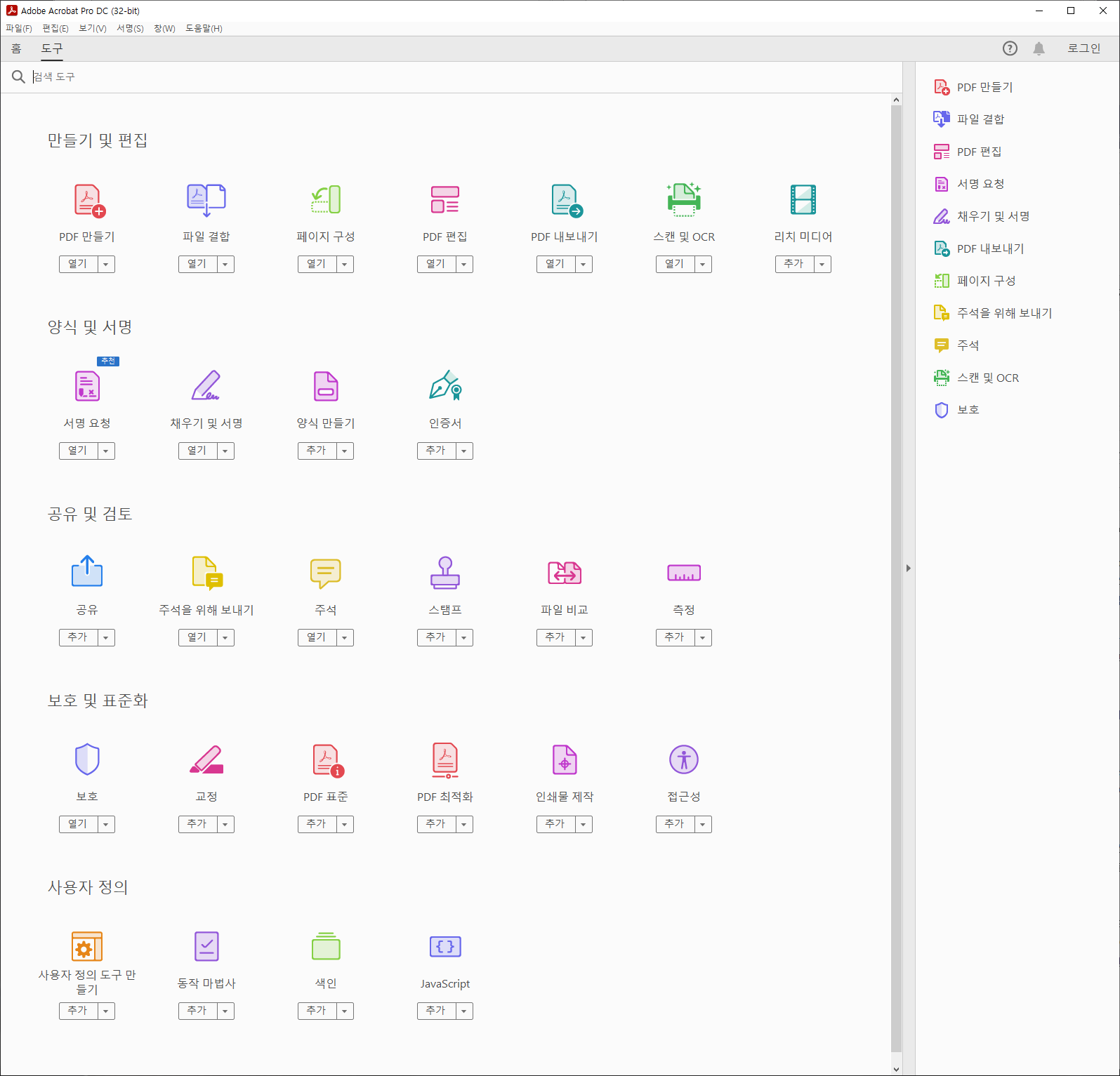
Task: Select the PDF 최적화 icon
Action: point(445,761)
